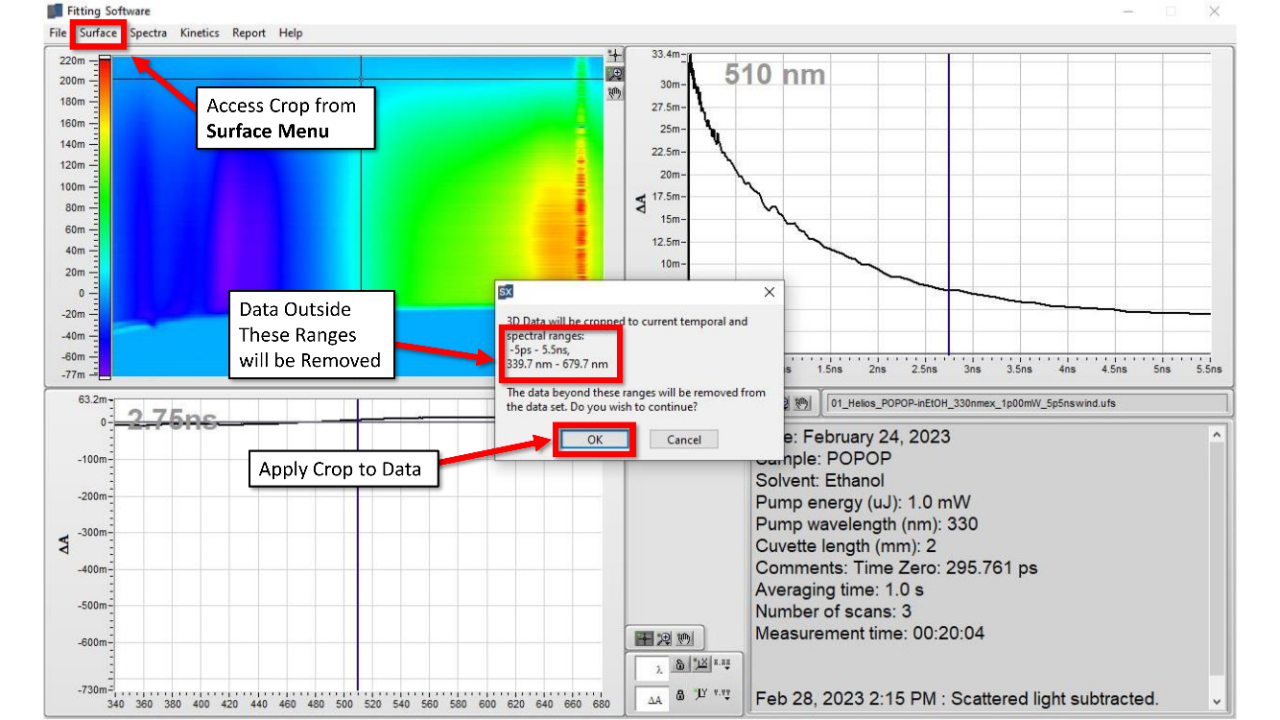Viewport: 1280px width, 720px height.
Task: Select zoom tool below spectra plot
Action: point(664,638)
